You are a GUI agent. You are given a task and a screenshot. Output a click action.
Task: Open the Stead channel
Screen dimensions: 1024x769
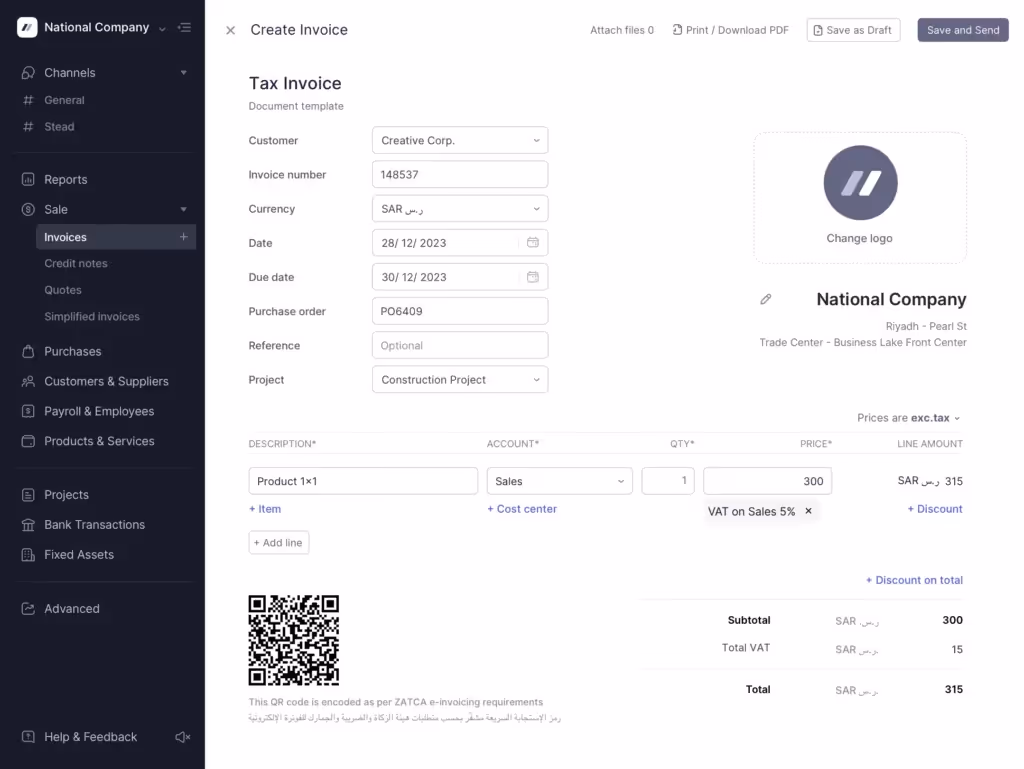[x=59, y=127]
